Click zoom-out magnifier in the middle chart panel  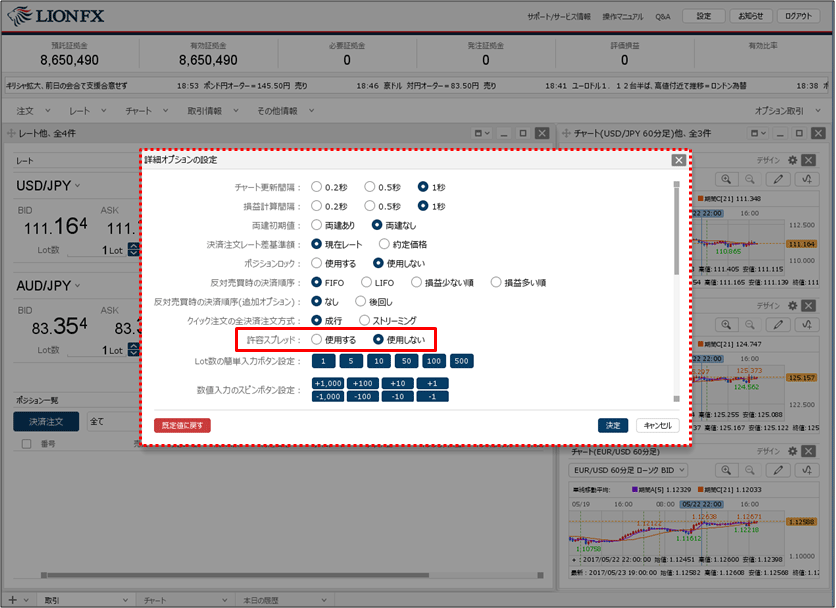click(x=750, y=324)
